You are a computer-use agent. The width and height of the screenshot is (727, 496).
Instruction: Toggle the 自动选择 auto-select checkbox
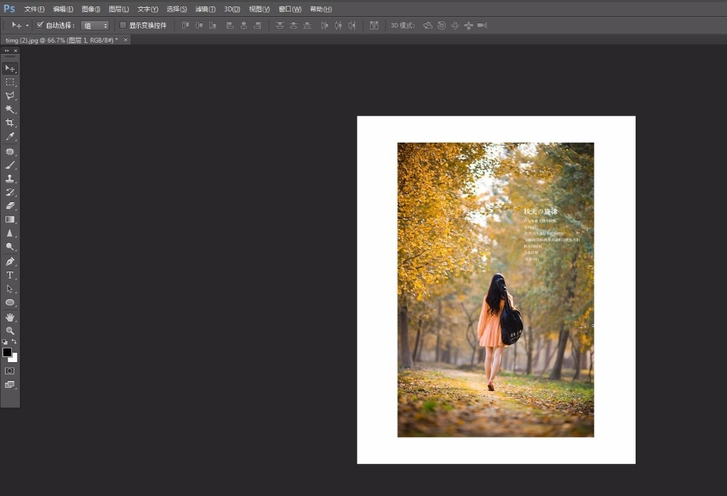coord(40,25)
